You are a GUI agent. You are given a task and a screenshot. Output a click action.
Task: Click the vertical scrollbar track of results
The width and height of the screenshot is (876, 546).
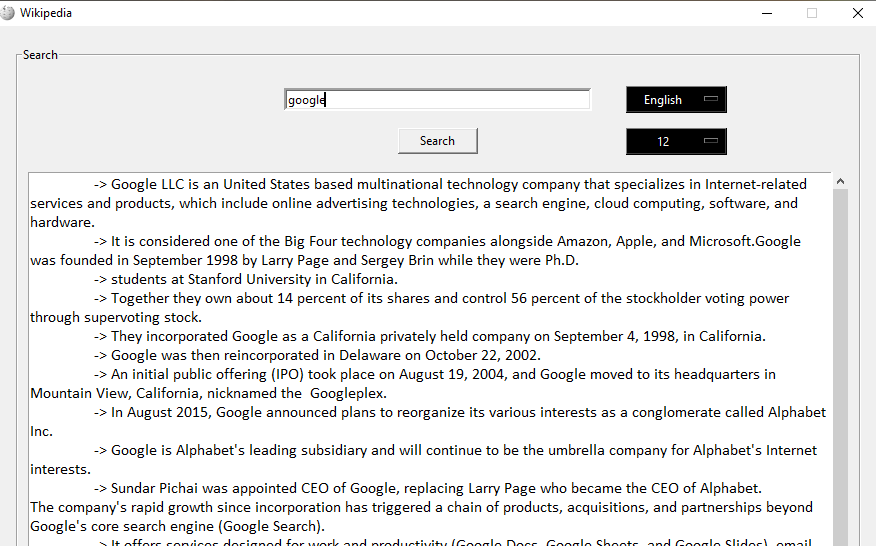[x=840, y=367]
